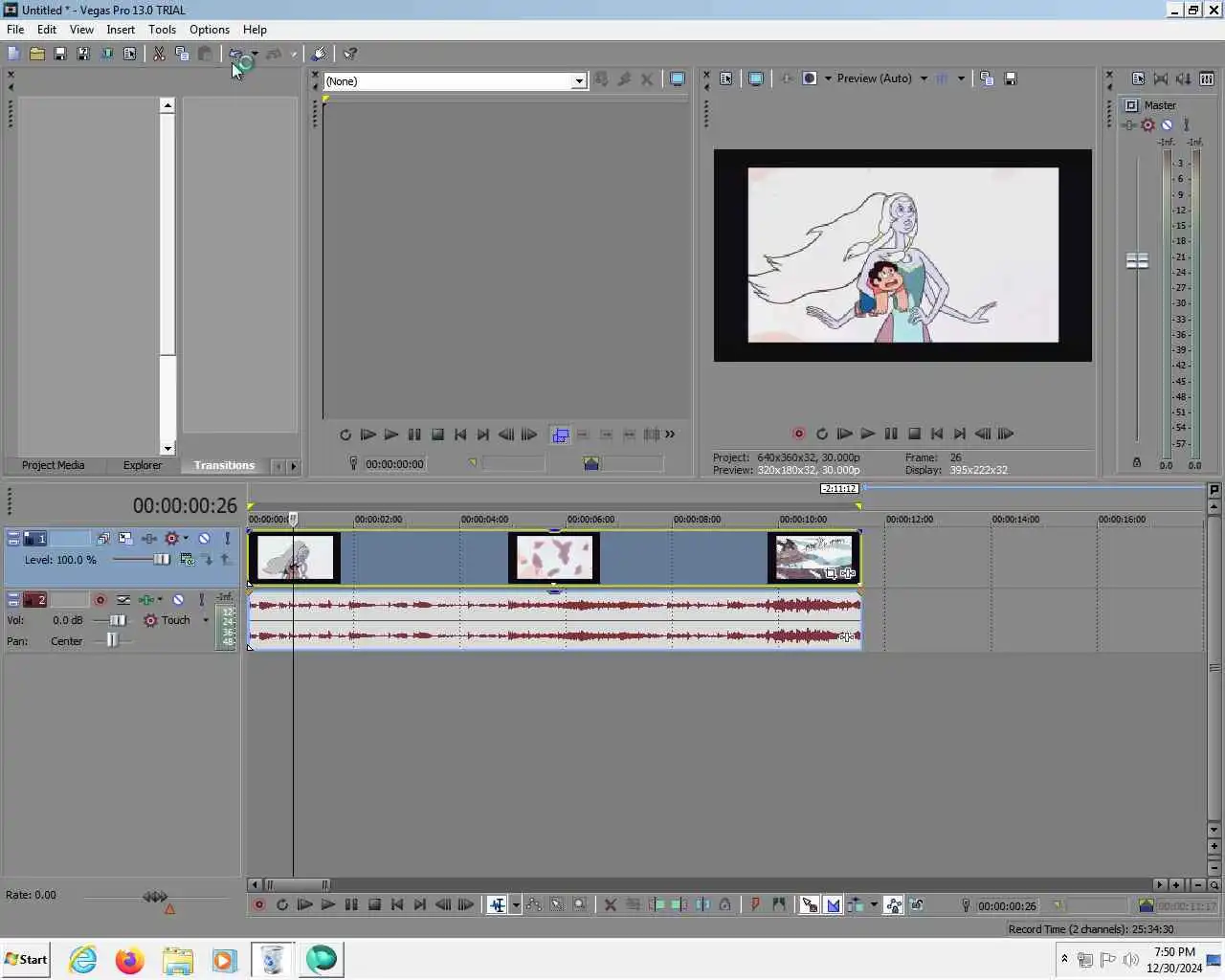Switch to the Project Media tab

coord(53,465)
